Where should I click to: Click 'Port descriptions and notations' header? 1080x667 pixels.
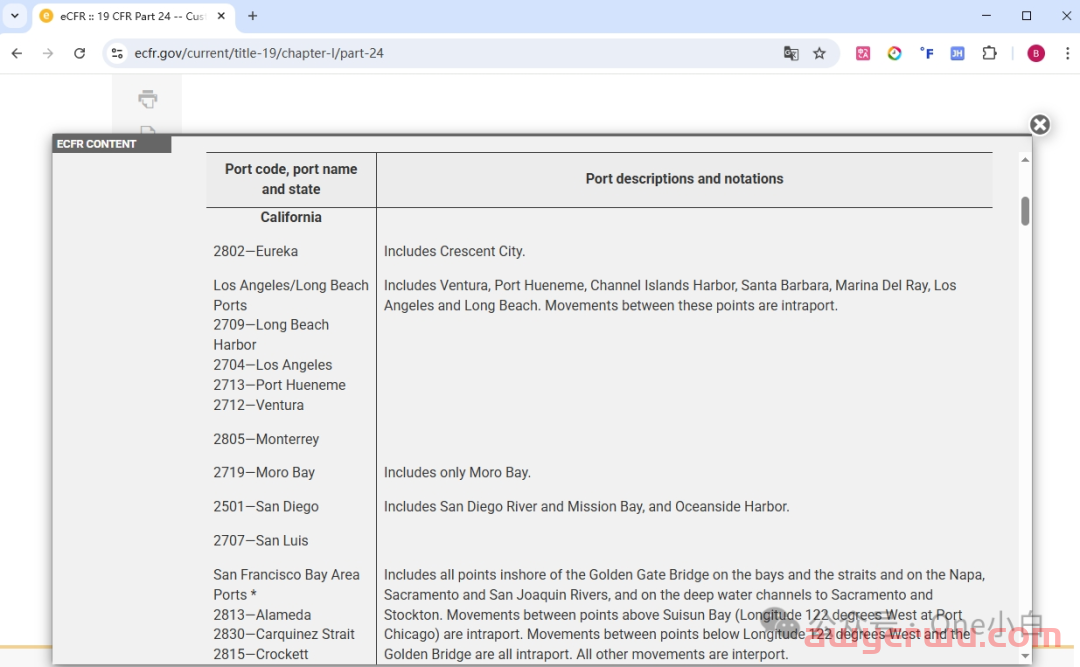(684, 178)
